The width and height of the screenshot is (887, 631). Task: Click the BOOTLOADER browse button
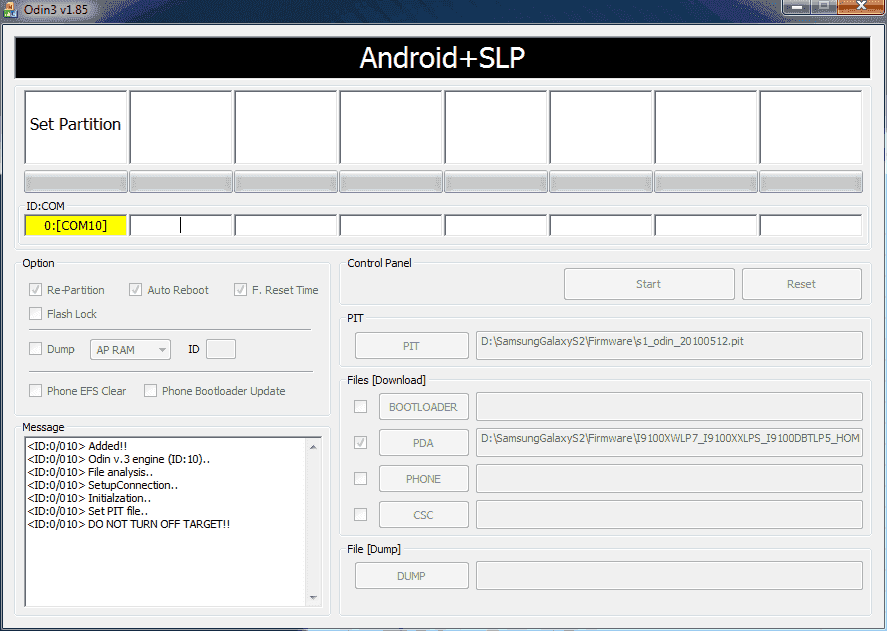[424, 406]
